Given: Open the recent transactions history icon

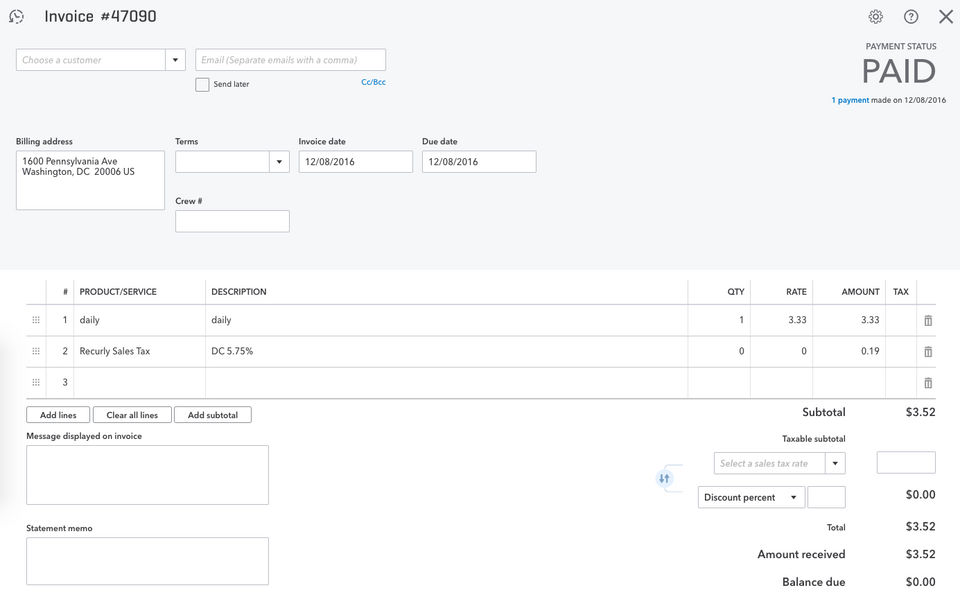Looking at the screenshot, I should point(16,17).
